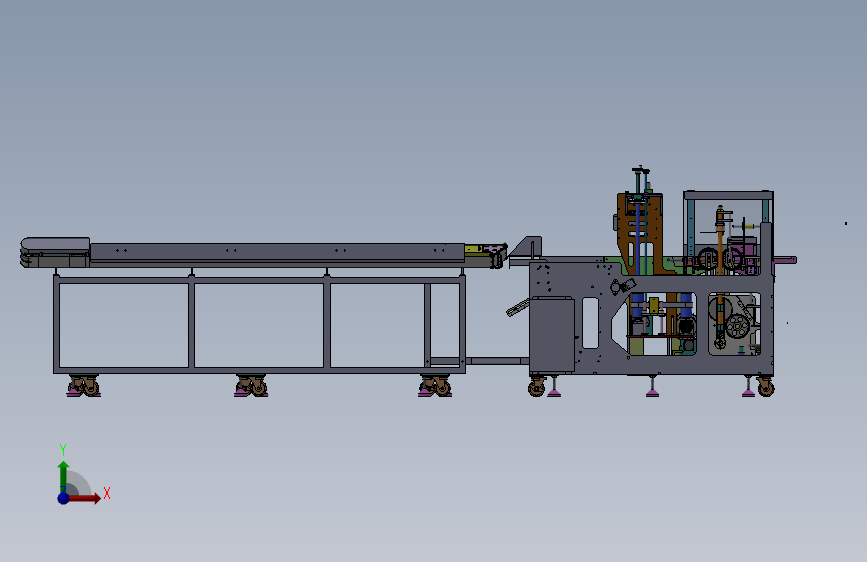Select the top frame of the transparent guard enclosure
This screenshot has height=562, width=867.
[x=728, y=195]
